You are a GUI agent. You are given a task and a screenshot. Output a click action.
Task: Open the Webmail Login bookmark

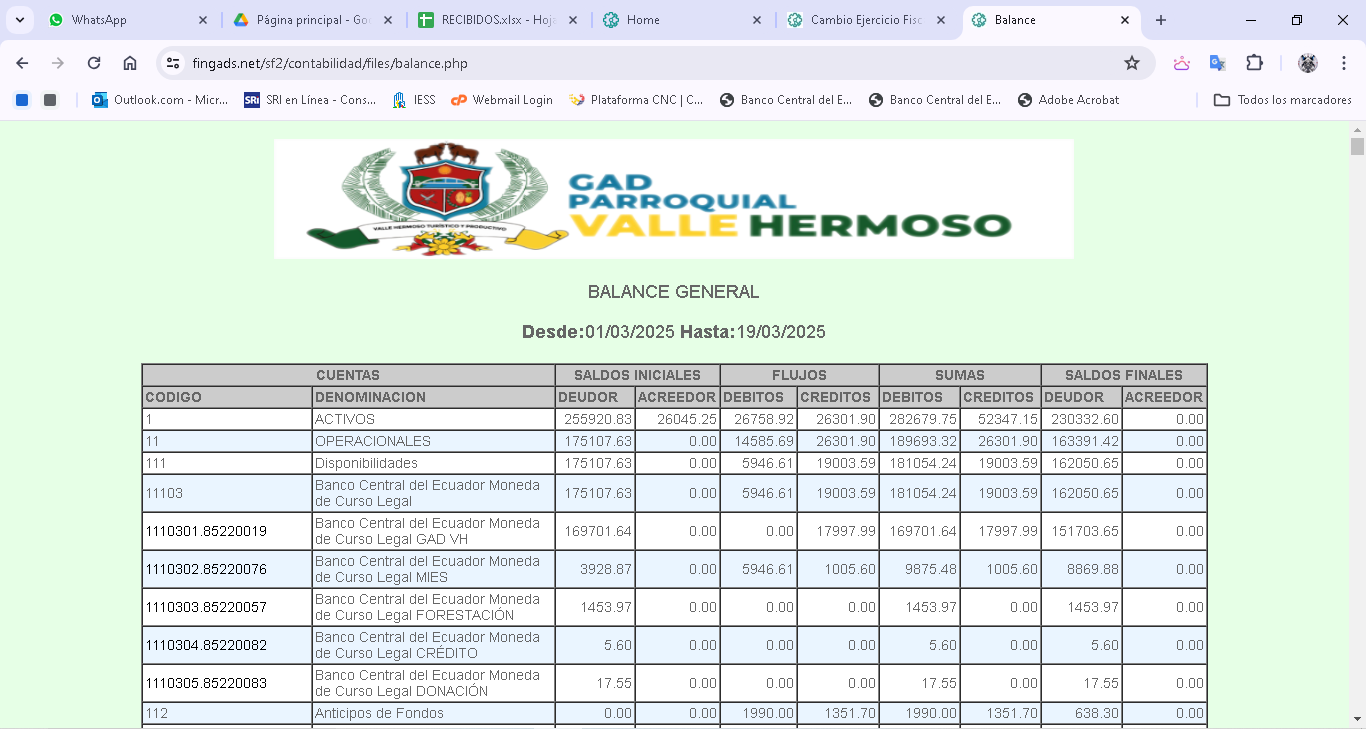502,100
